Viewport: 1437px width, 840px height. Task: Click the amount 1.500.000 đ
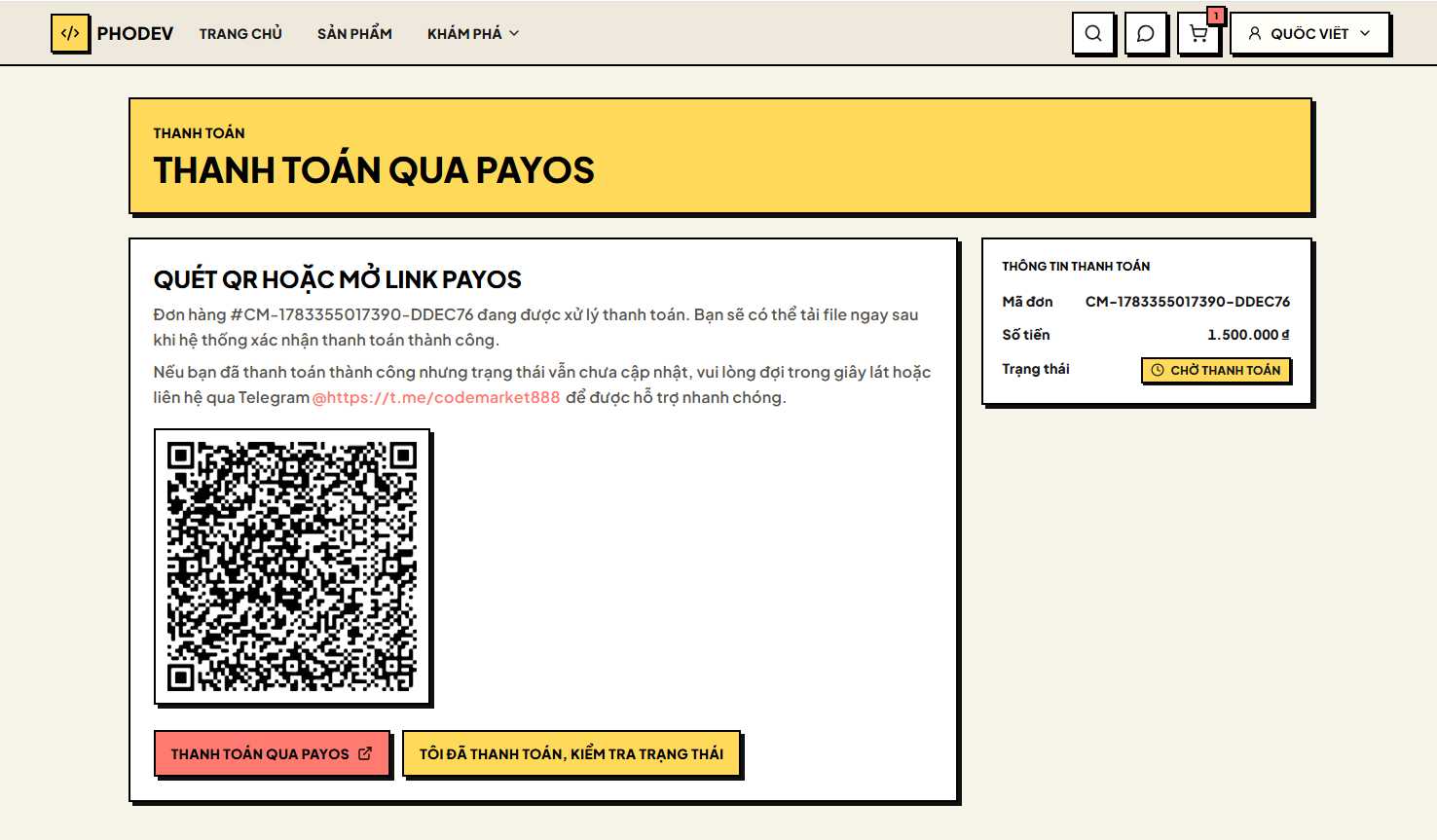(1249, 335)
